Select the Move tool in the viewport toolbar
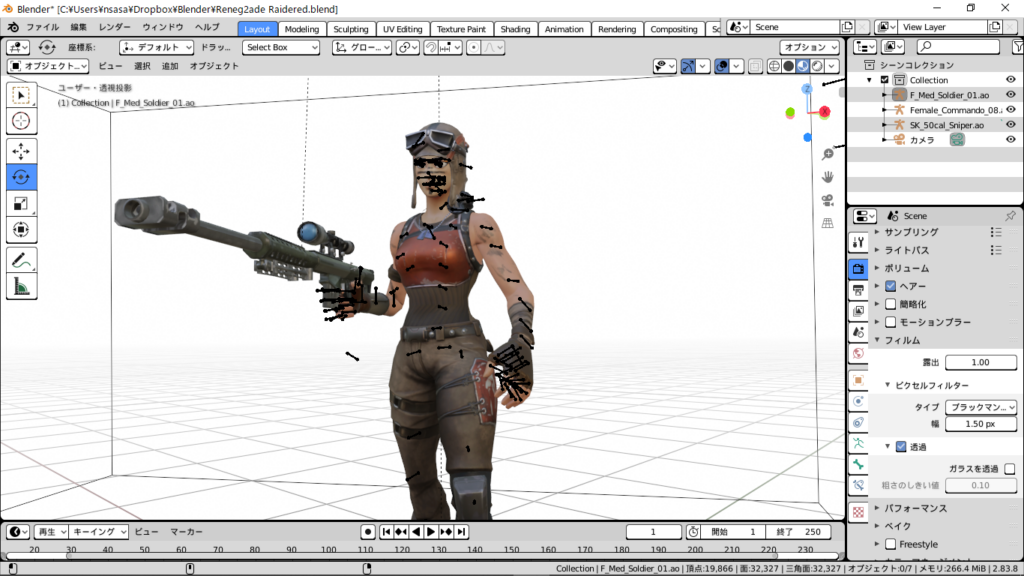 coord(22,150)
